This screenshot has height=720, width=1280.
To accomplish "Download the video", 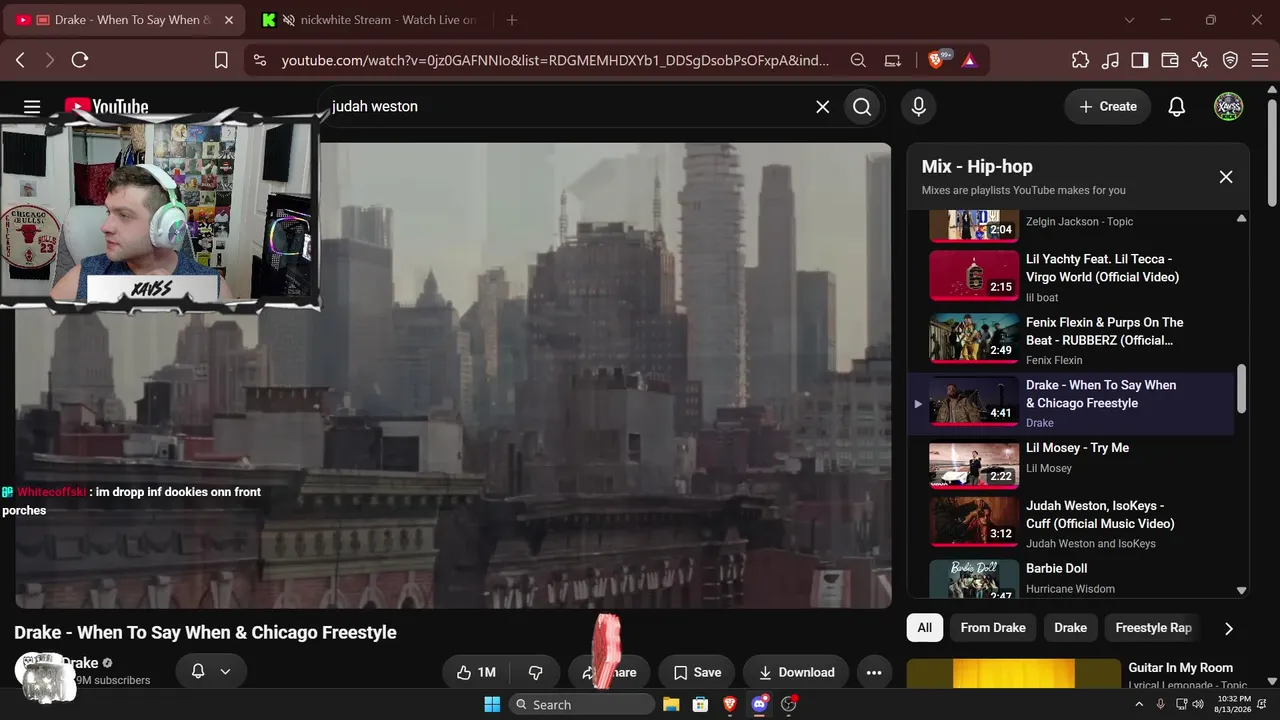I will click(796, 673).
